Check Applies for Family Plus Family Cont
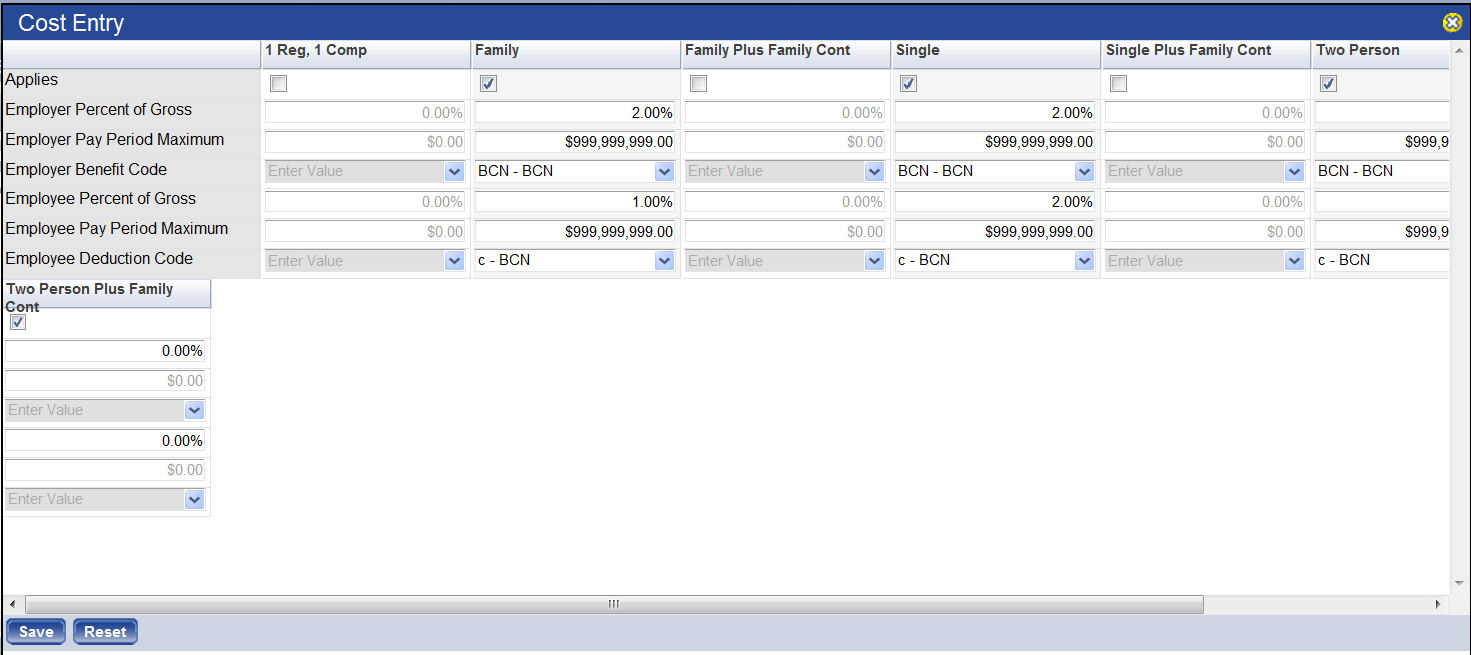This screenshot has height=655, width=1471. click(697, 83)
